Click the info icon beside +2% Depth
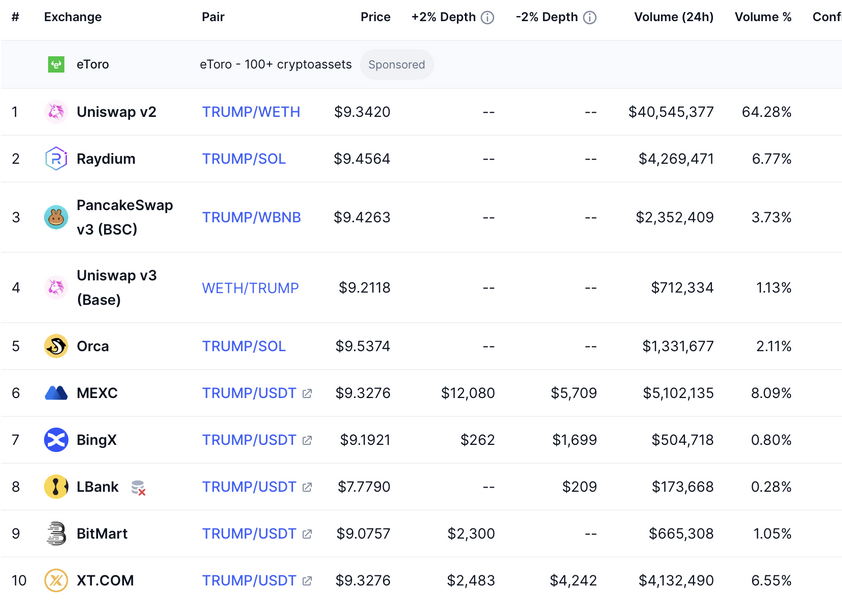The height and width of the screenshot is (600, 842). click(x=488, y=18)
